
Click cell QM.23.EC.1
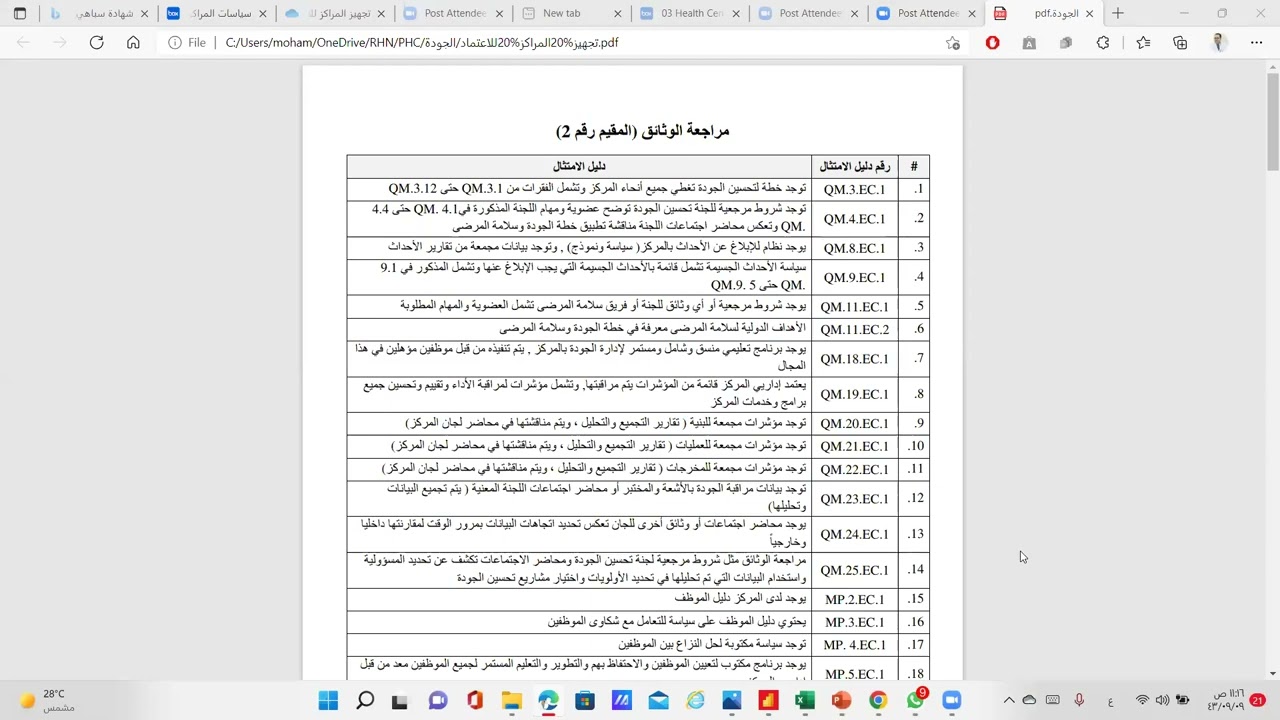854,498
